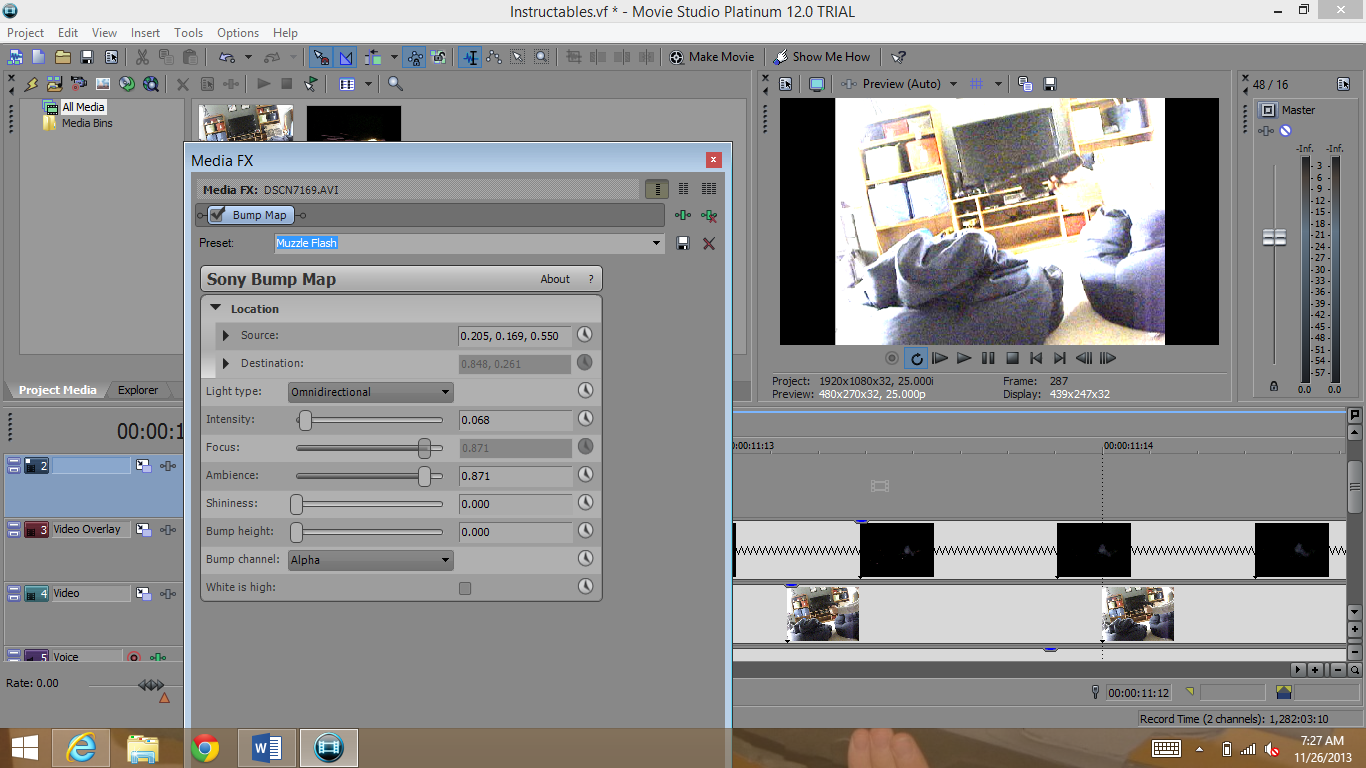The image size is (1366, 768).
Task: Toggle the mixer fader lock icon
Action: 1274,386
